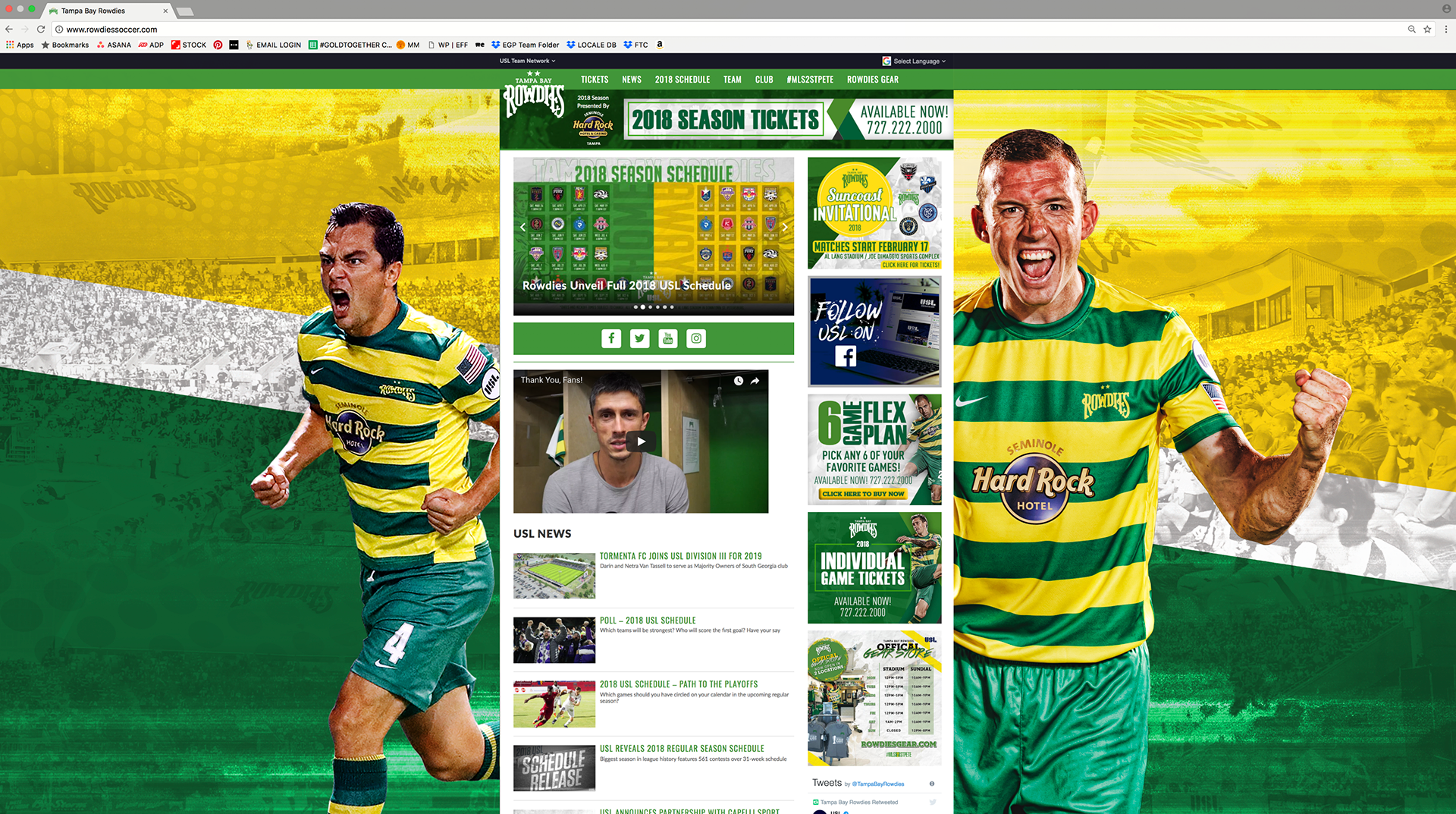Click the address bar showing www.rowdiessoccer.com
1456x814 pixels.
(x=728, y=30)
